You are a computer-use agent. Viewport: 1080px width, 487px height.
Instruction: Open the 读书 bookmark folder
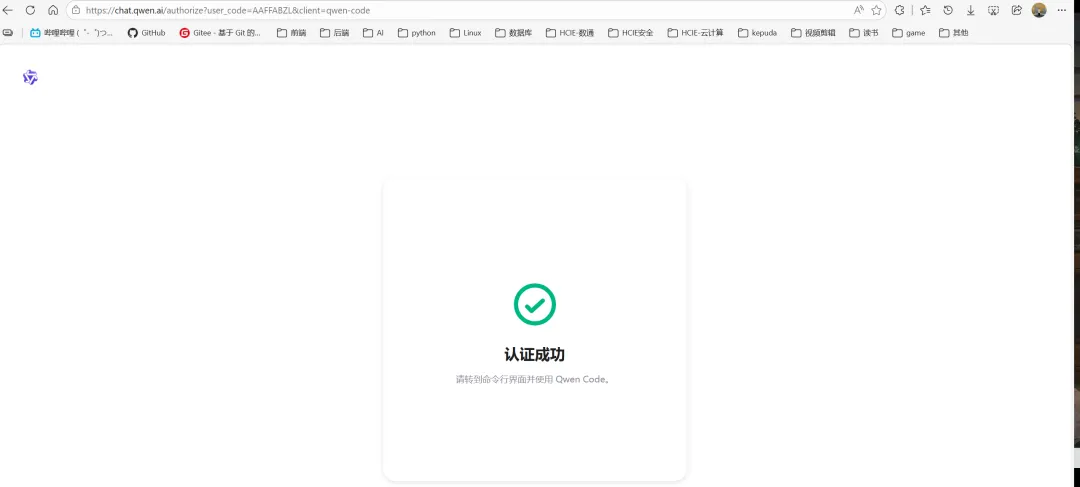864,32
